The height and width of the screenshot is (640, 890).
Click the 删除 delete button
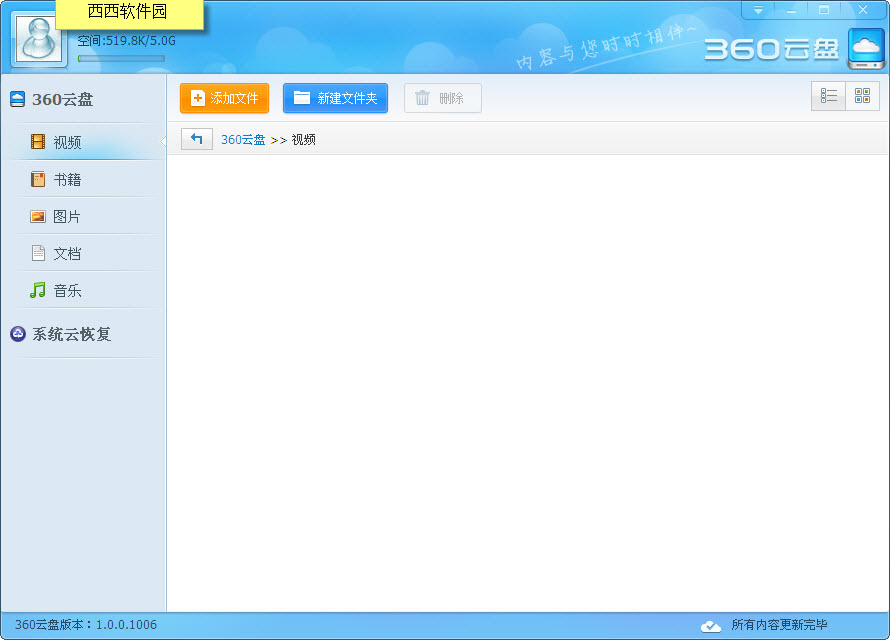tap(442, 98)
